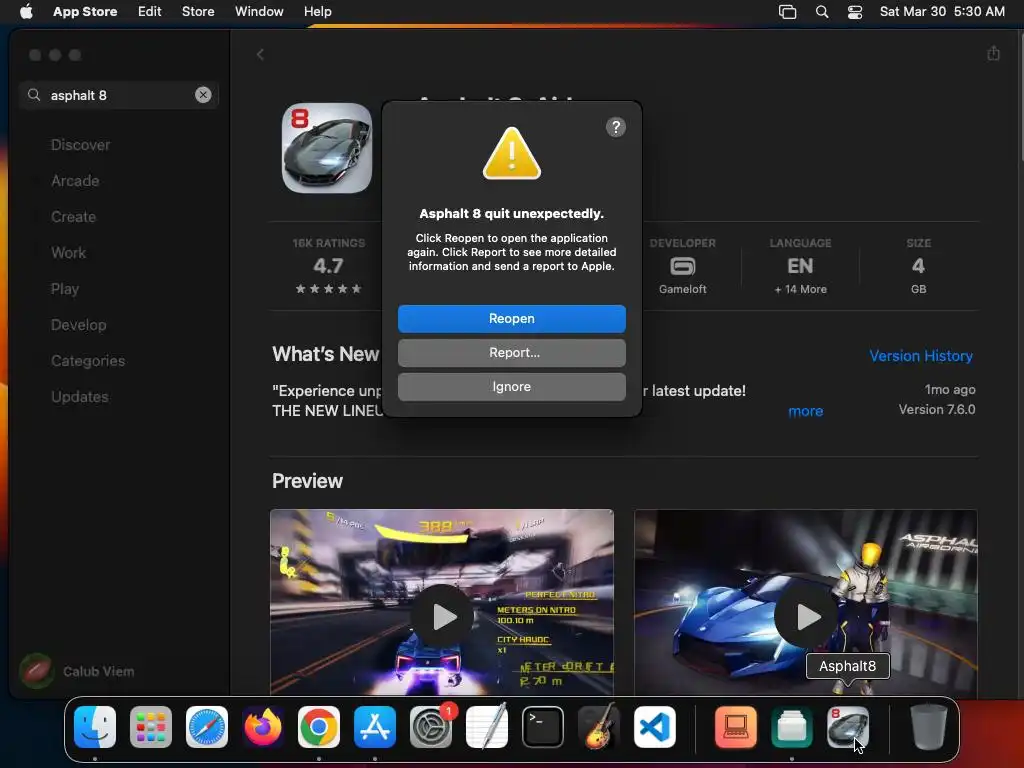1024x768 pixels.
Task: Launch GarageBand from the Dock
Action: tap(599, 727)
